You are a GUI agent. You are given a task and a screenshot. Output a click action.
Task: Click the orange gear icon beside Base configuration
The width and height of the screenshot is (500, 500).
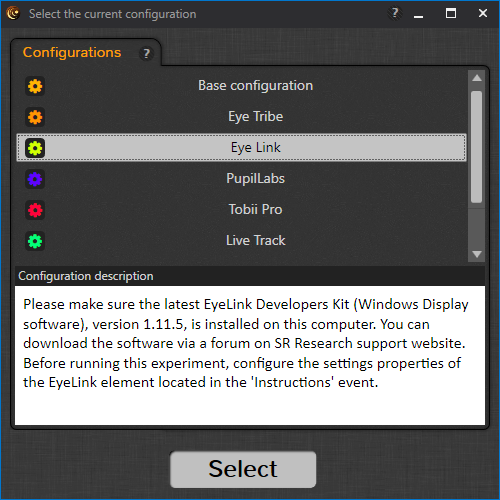point(35,86)
